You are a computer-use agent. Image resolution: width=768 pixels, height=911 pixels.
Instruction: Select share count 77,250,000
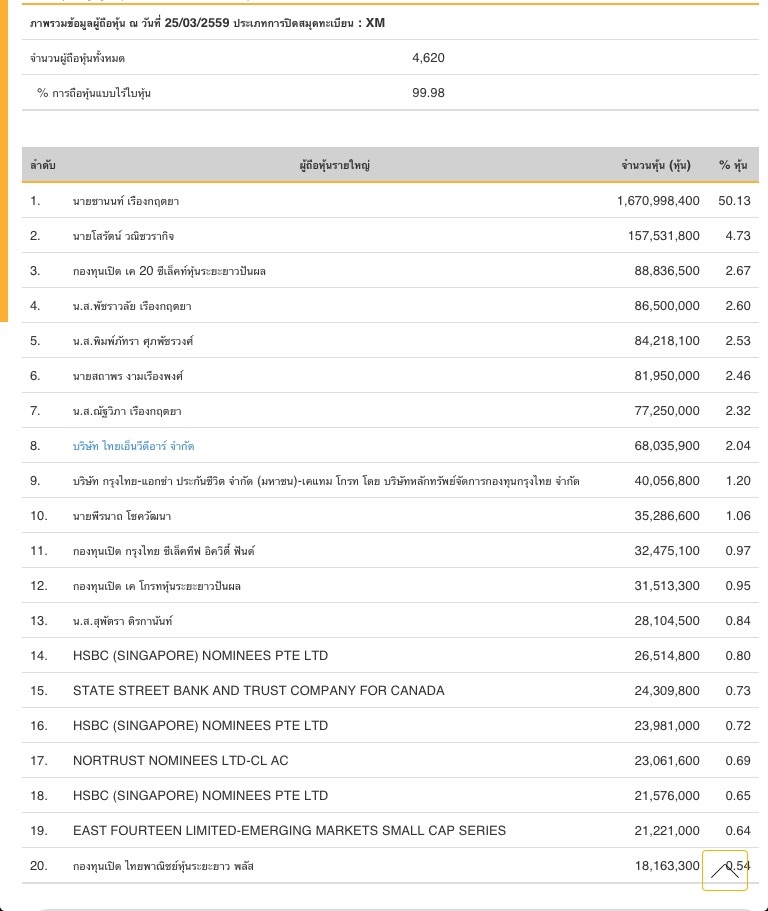click(667, 411)
